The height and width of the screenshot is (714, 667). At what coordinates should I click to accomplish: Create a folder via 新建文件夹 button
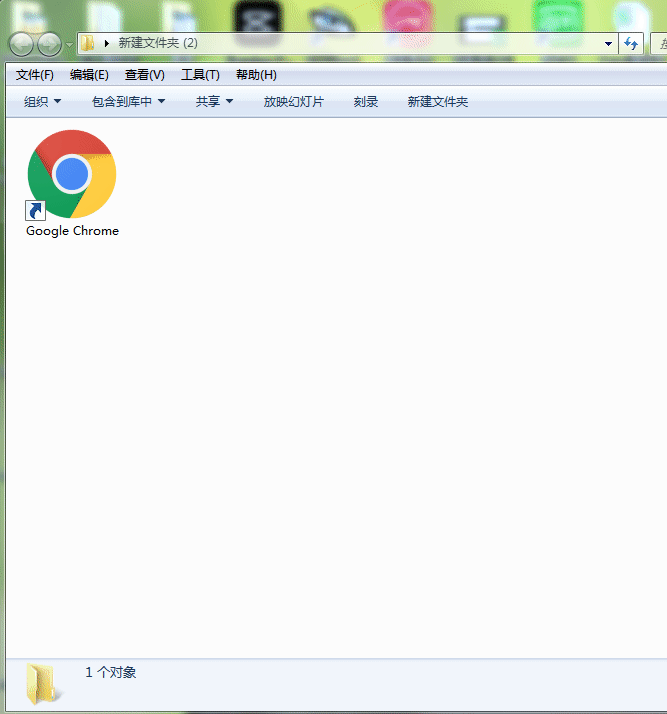coord(438,102)
